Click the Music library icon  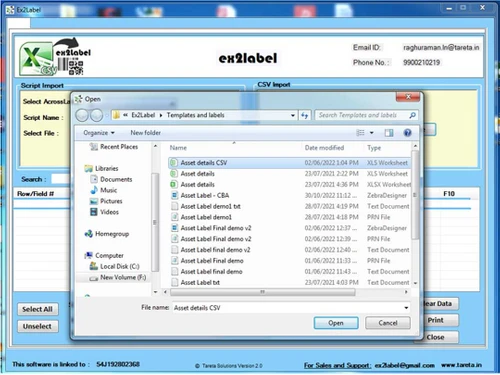(x=94, y=190)
